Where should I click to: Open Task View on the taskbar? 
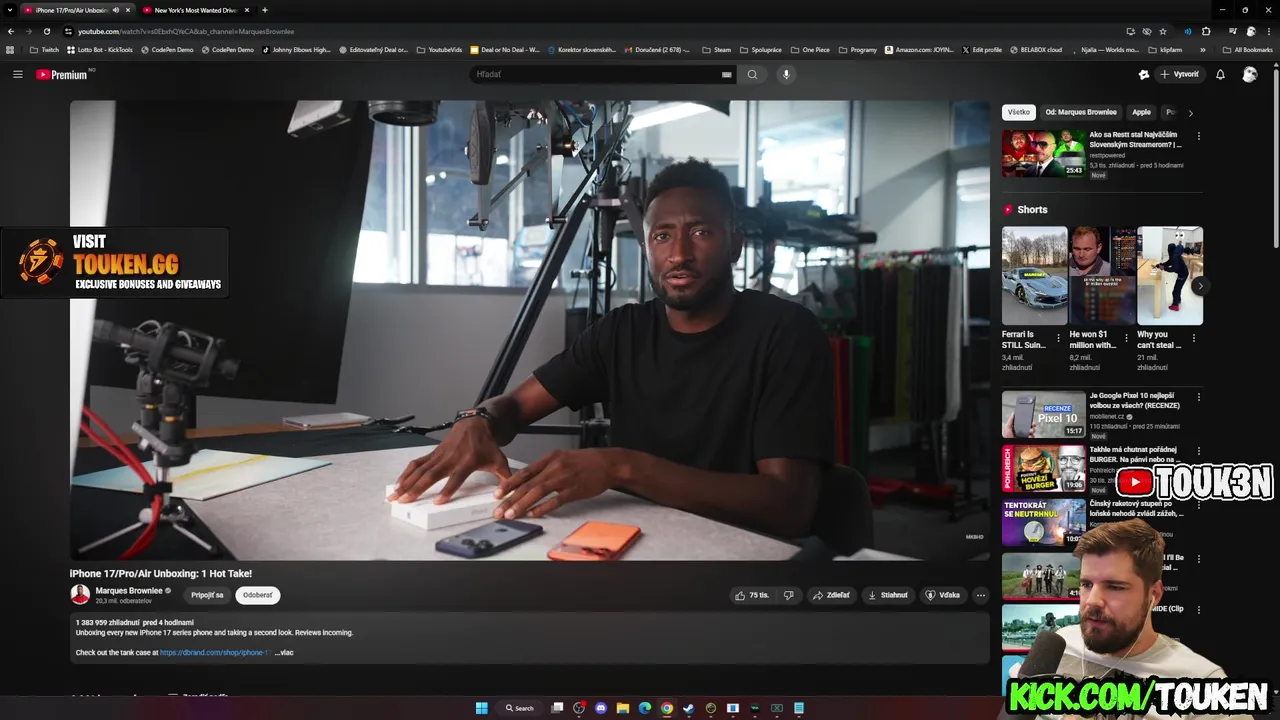[x=558, y=708]
